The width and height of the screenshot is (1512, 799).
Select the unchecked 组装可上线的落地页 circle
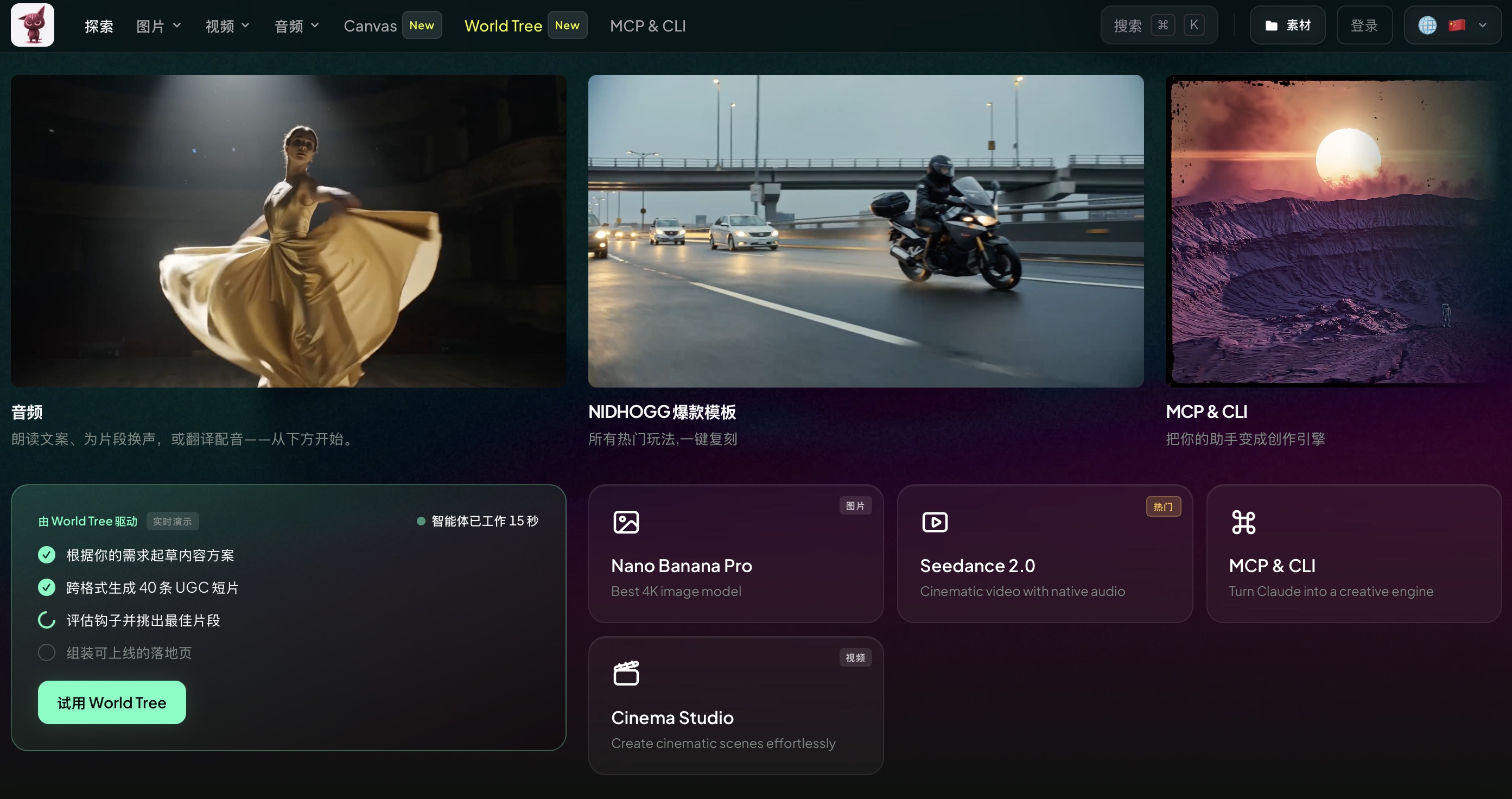46,652
